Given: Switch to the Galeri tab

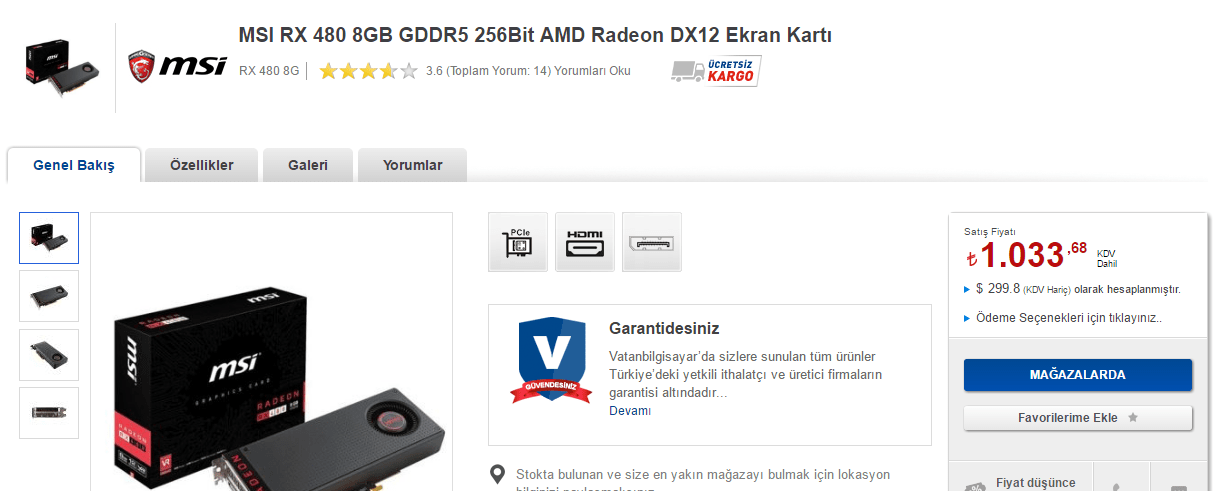Looking at the screenshot, I should pyautogui.click(x=308, y=165).
